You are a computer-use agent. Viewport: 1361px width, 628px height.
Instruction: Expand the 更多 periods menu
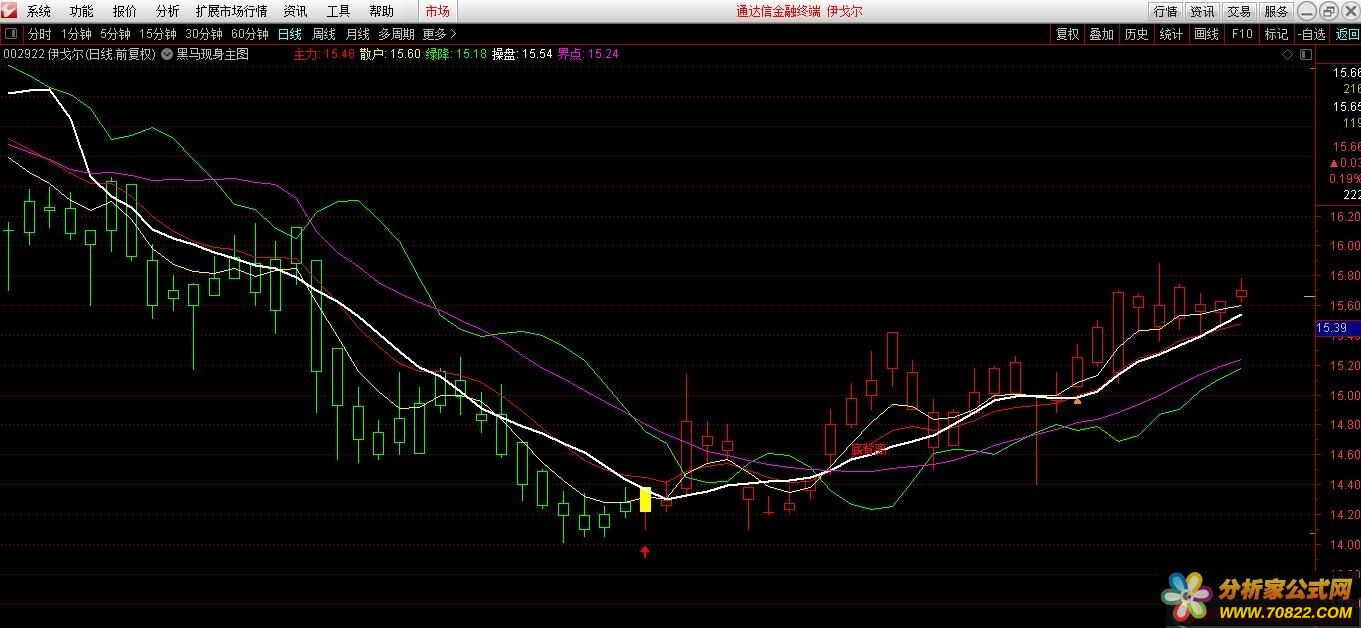pos(433,33)
